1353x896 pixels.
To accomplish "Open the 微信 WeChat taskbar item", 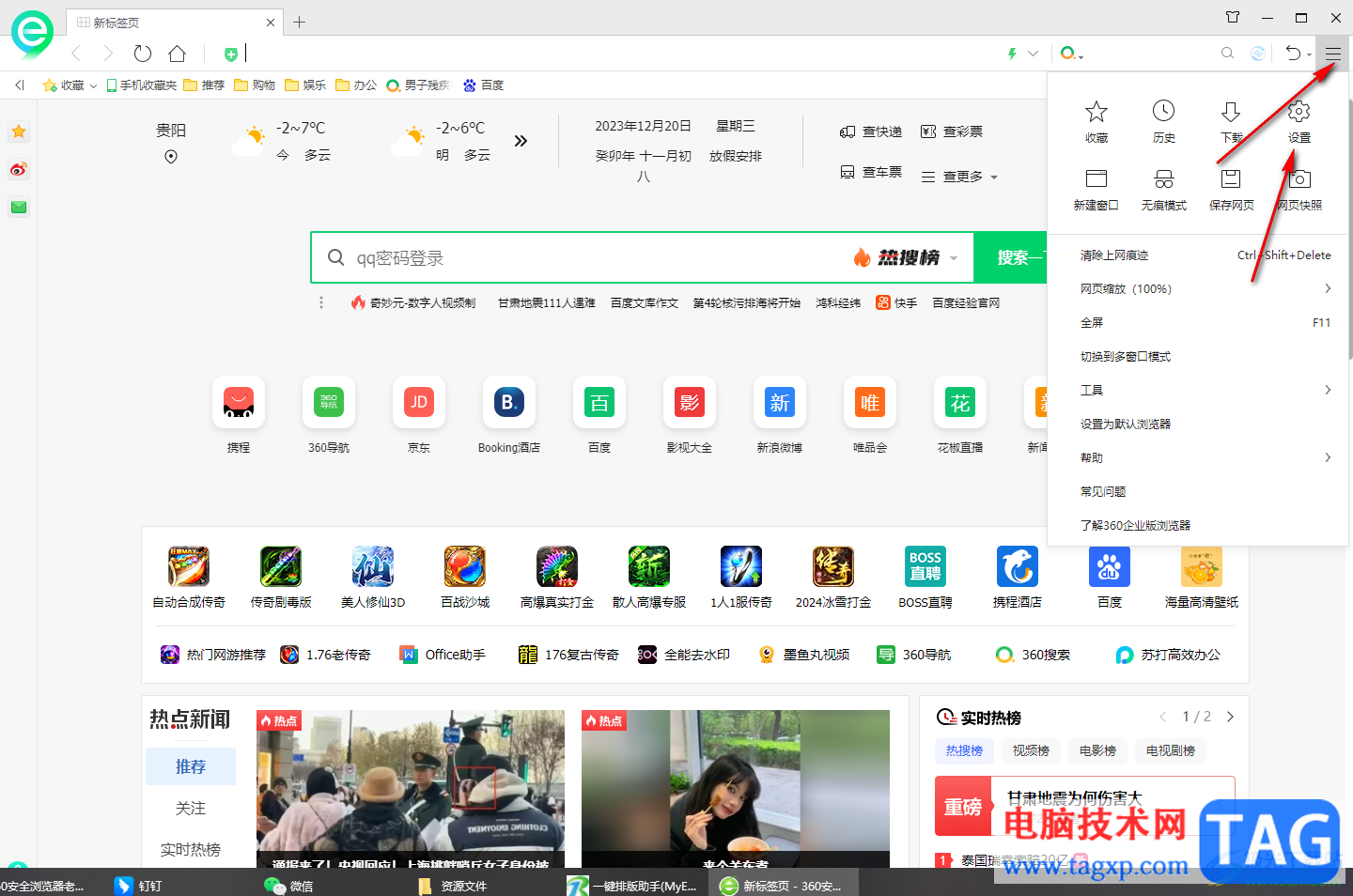I will pos(288,885).
